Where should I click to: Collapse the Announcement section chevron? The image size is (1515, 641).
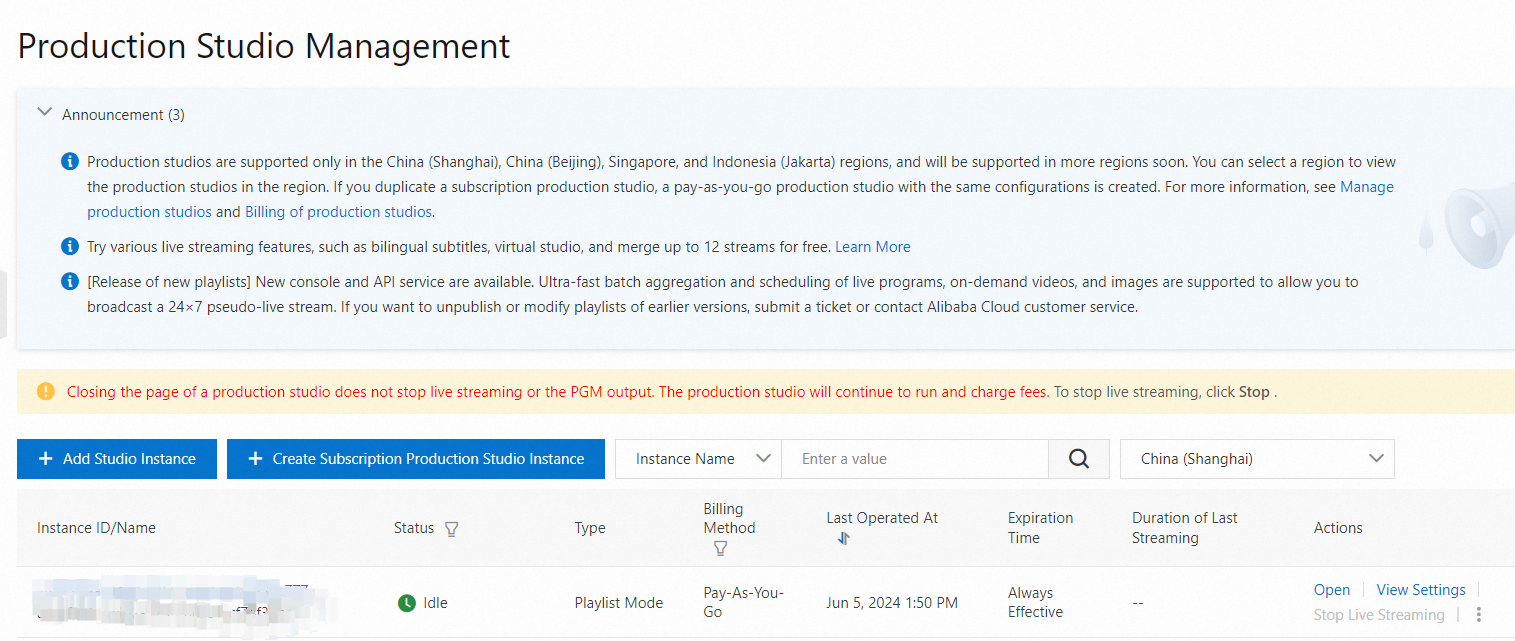[x=44, y=113]
